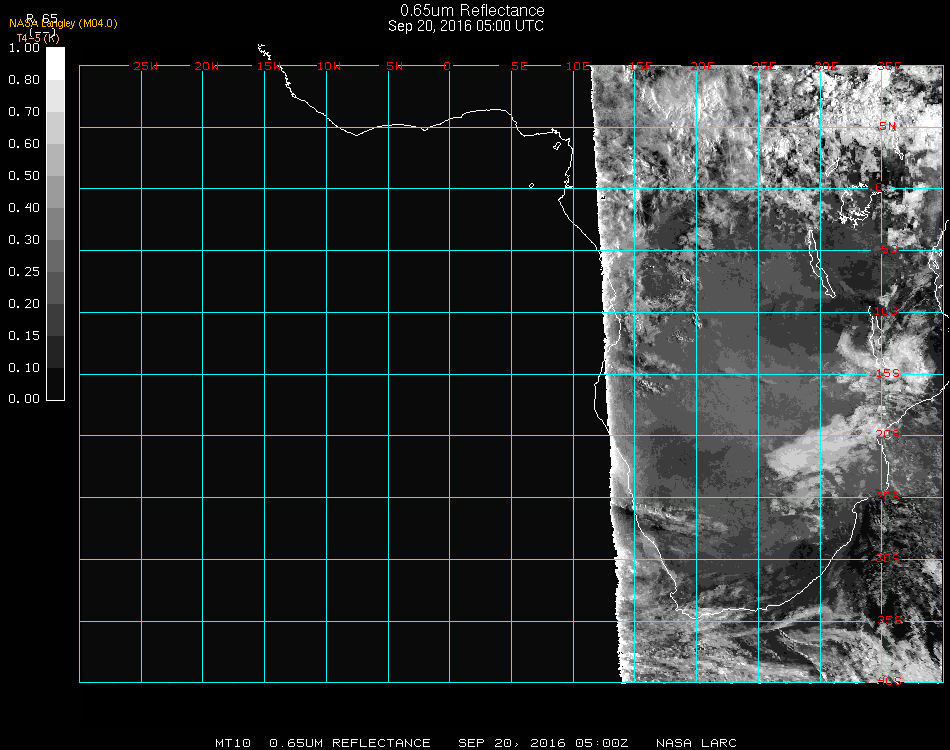Screen dimensions: 950x750
Task: Click the '20W' longitude label
Action: tap(207, 66)
